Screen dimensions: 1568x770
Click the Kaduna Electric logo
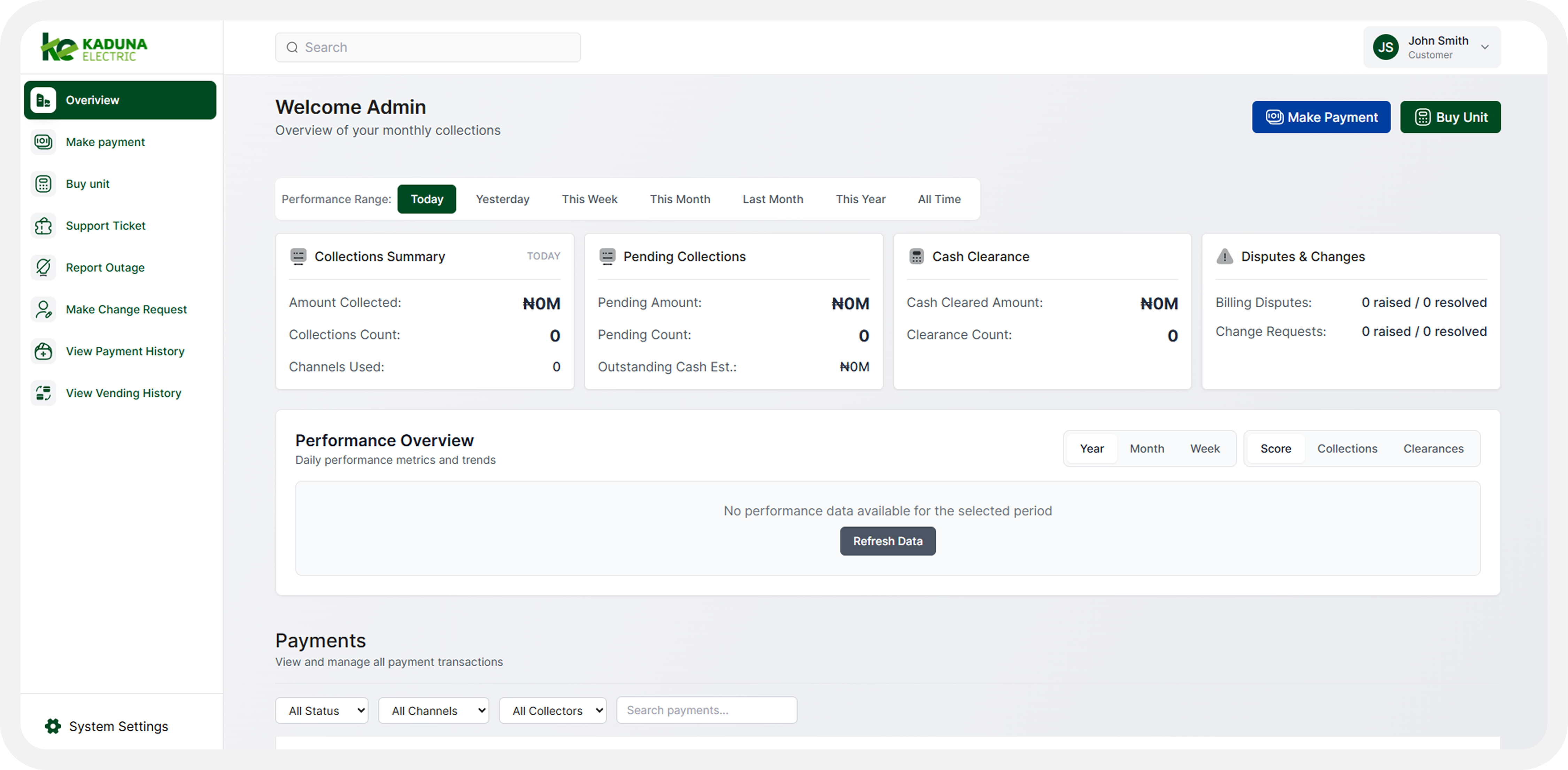point(94,47)
